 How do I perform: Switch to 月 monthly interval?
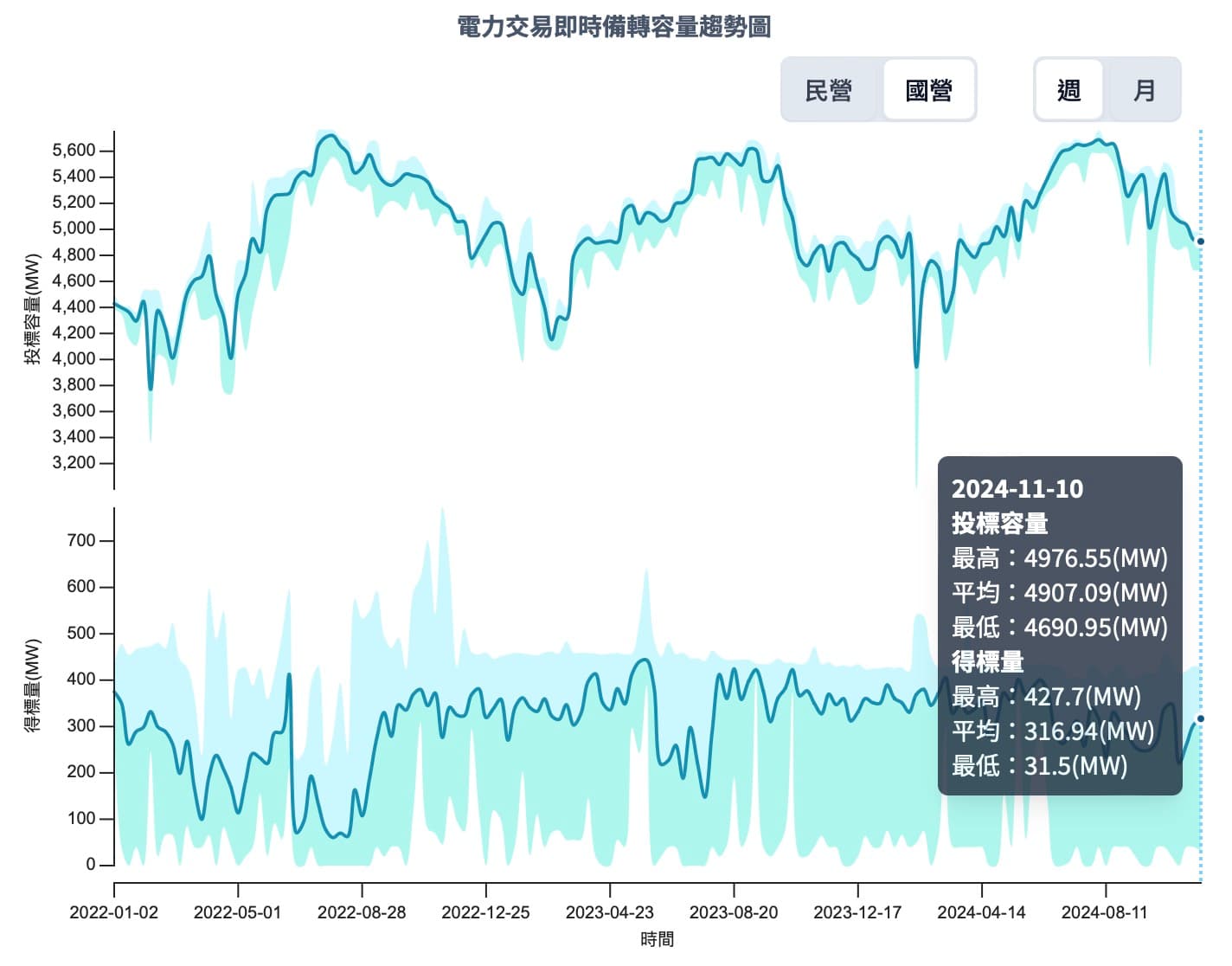pyautogui.click(x=1144, y=90)
